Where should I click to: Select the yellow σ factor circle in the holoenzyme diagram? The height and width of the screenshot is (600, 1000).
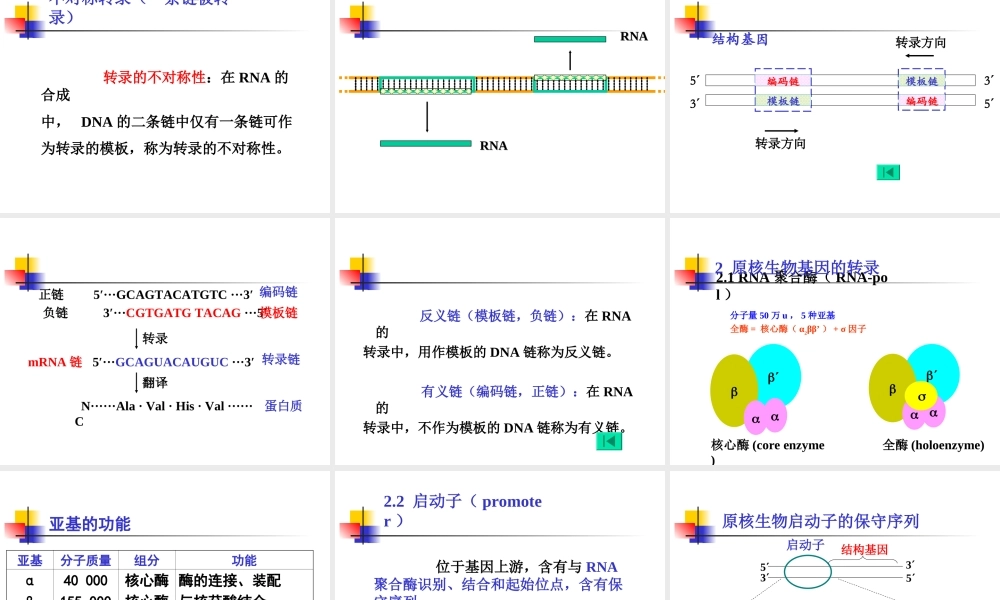coord(919,397)
